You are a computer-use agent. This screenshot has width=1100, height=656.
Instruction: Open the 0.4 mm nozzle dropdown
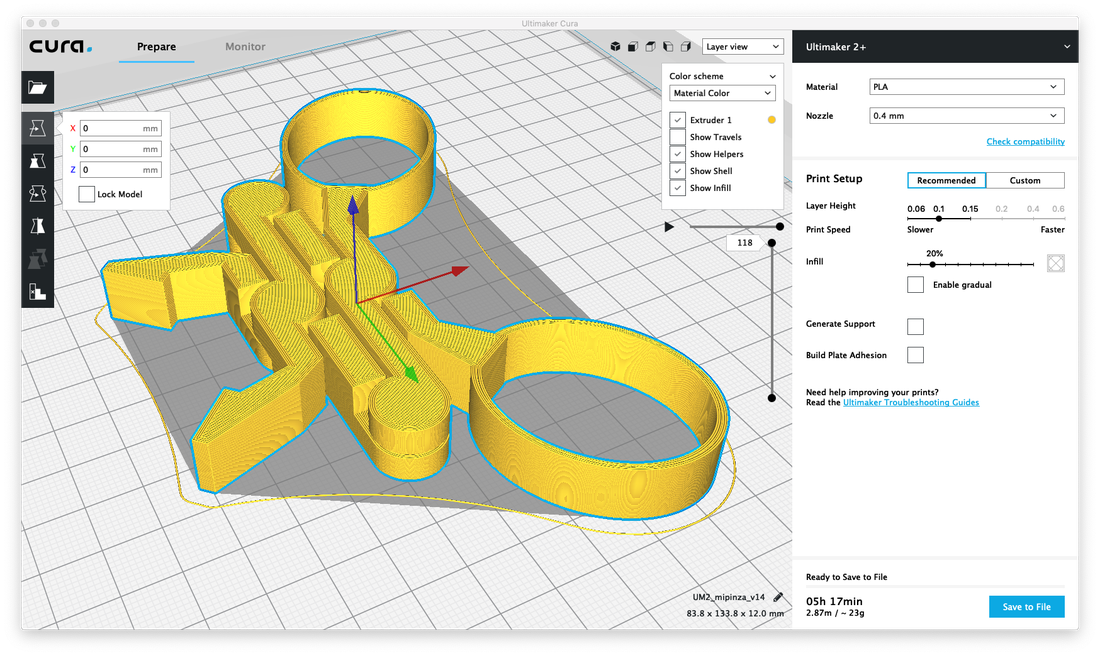point(967,116)
